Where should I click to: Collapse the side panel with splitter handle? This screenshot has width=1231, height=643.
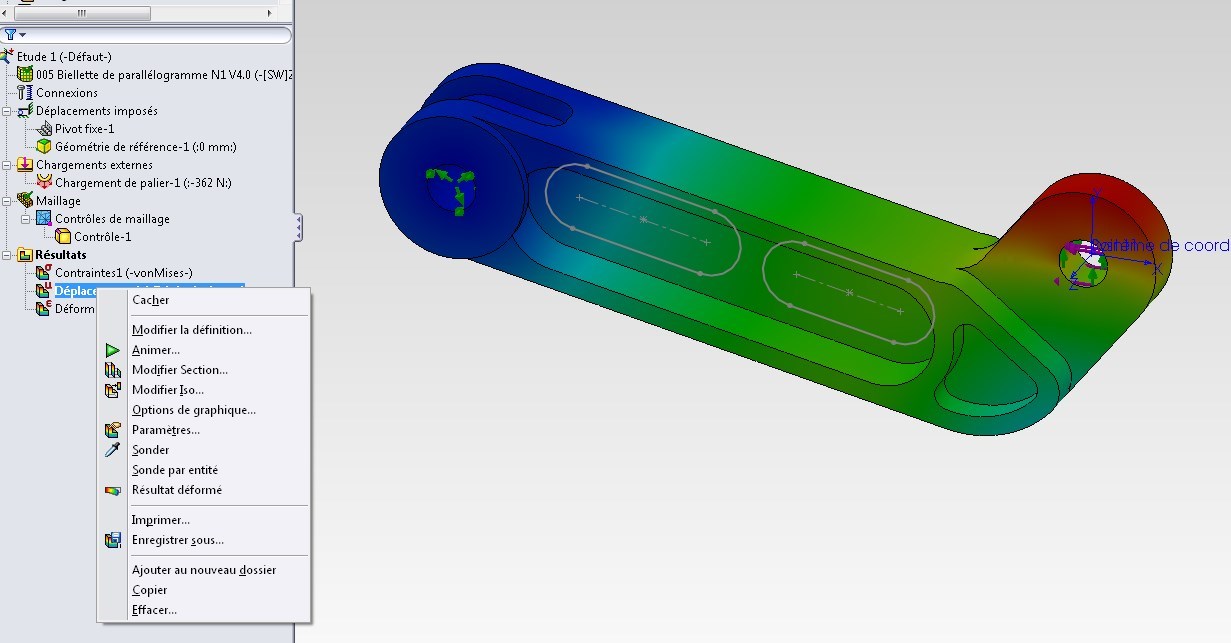tap(297, 227)
